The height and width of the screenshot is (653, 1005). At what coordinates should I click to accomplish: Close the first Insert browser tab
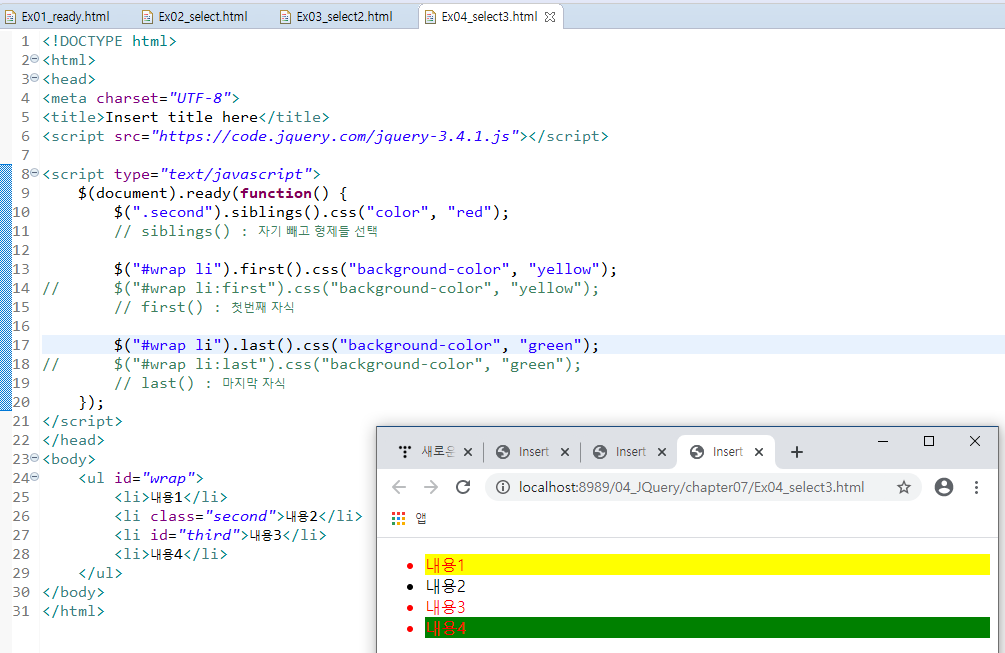click(565, 452)
